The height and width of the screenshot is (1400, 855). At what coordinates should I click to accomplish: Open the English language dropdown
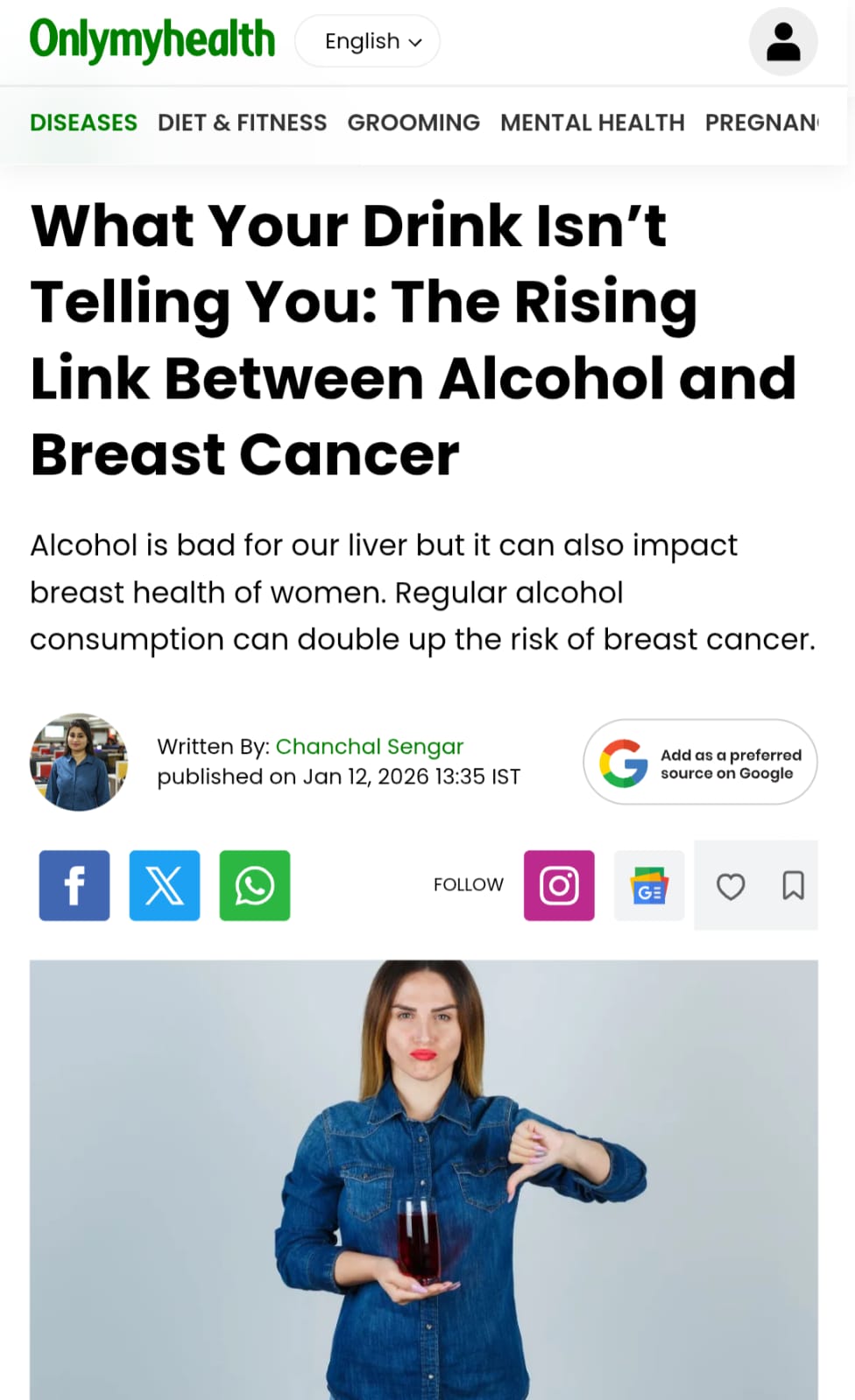coord(367,40)
